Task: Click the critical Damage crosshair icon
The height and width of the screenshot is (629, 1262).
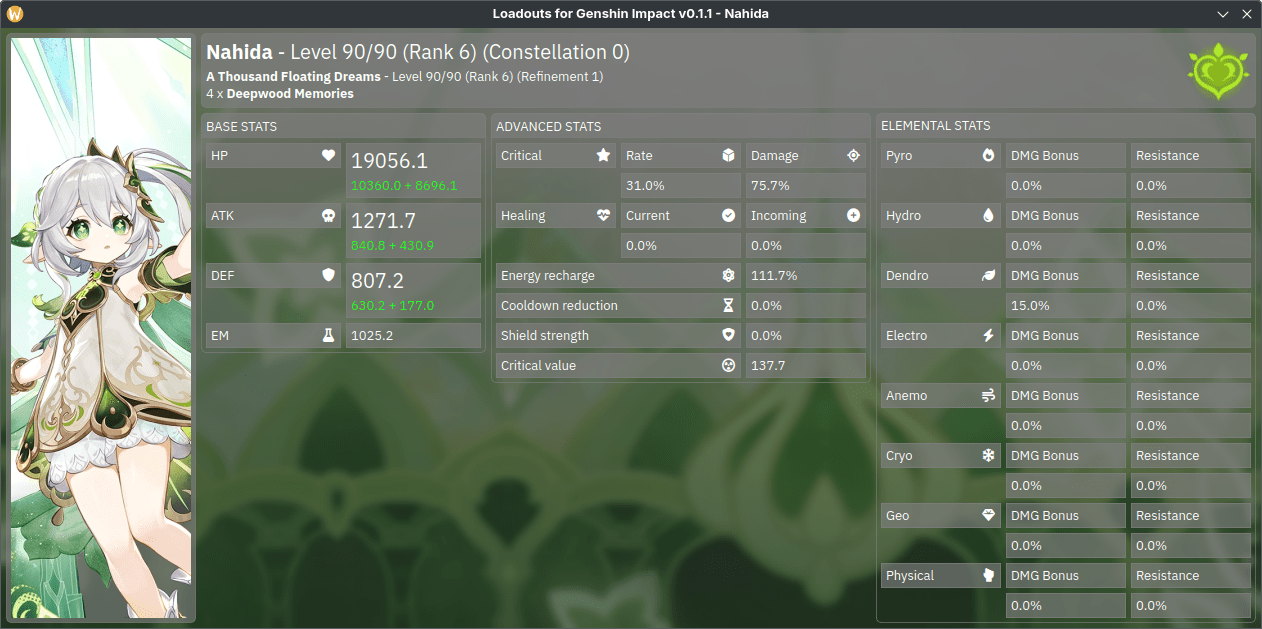Action: [x=853, y=156]
